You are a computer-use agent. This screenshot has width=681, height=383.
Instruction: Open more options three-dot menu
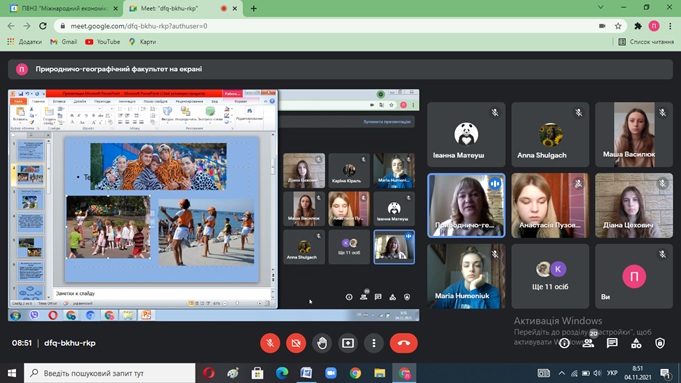click(374, 343)
